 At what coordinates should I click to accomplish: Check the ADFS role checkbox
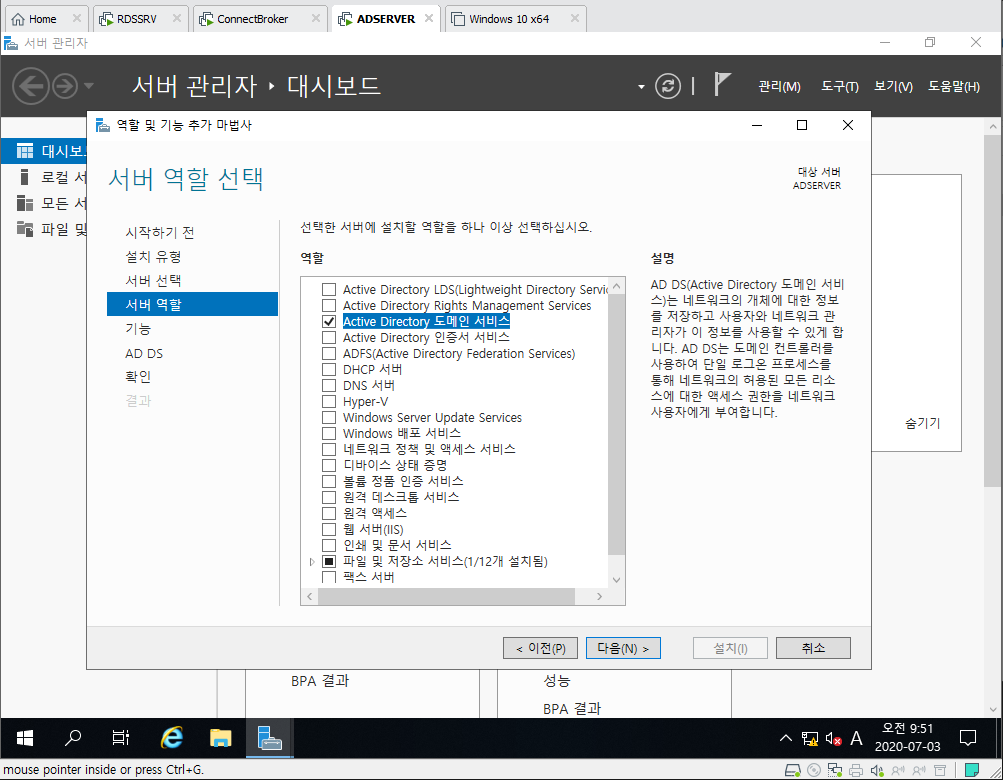329,353
